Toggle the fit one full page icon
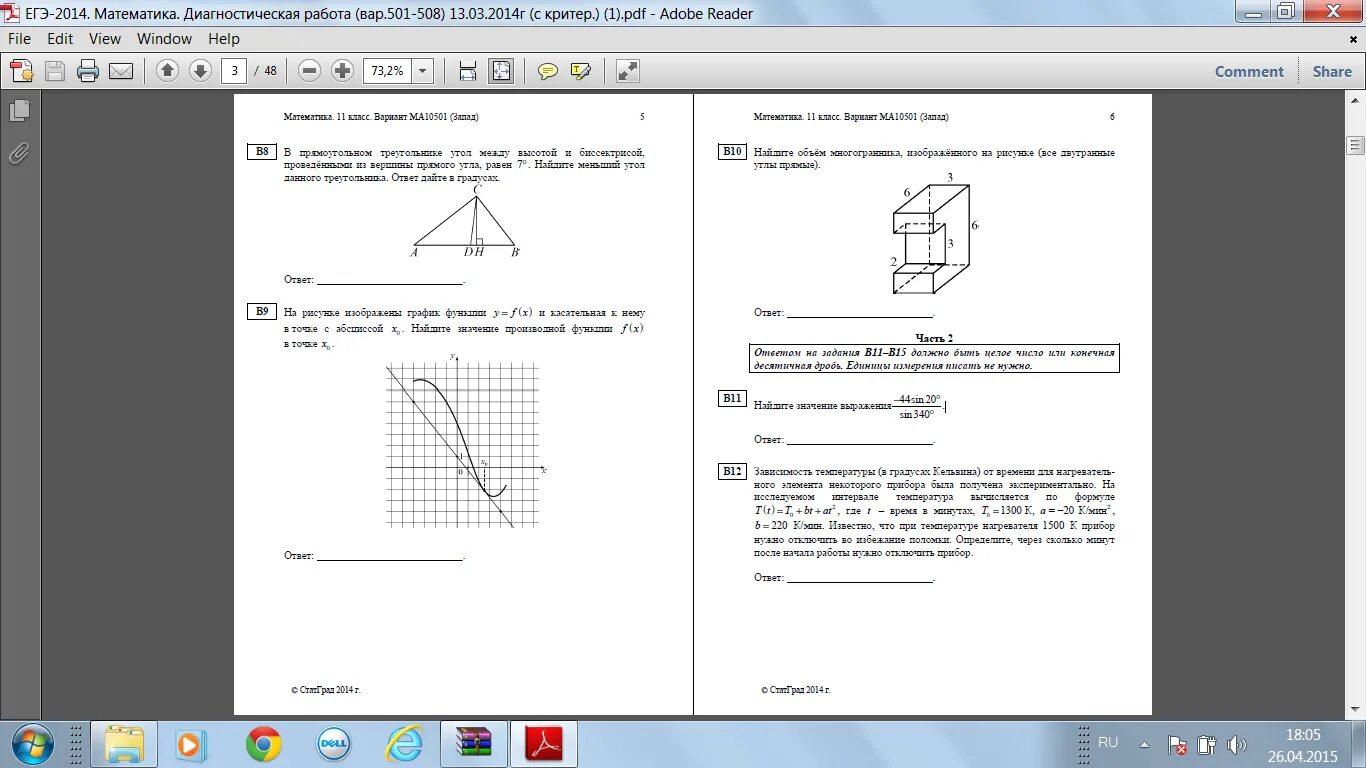Image resolution: width=1366 pixels, height=768 pixels. 500,71
